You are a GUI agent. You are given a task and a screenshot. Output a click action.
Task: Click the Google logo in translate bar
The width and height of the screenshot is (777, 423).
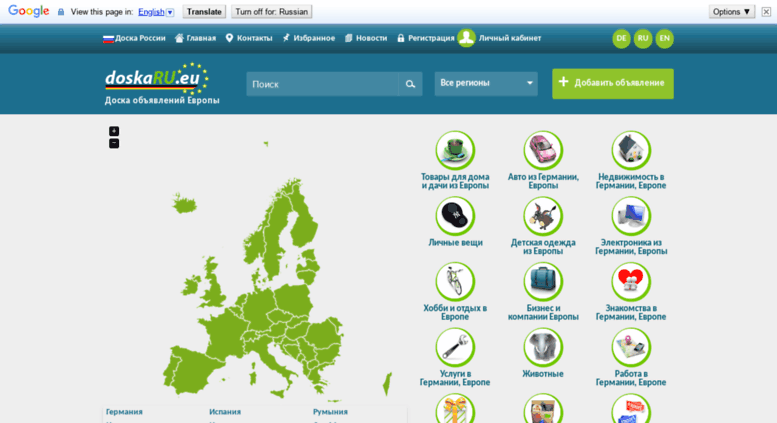(x=29, y=11)
